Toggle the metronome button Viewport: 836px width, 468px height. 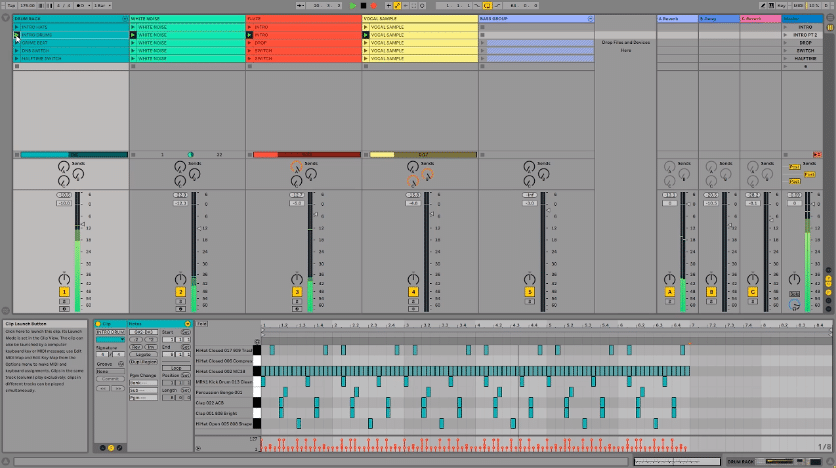click(81, 5)
